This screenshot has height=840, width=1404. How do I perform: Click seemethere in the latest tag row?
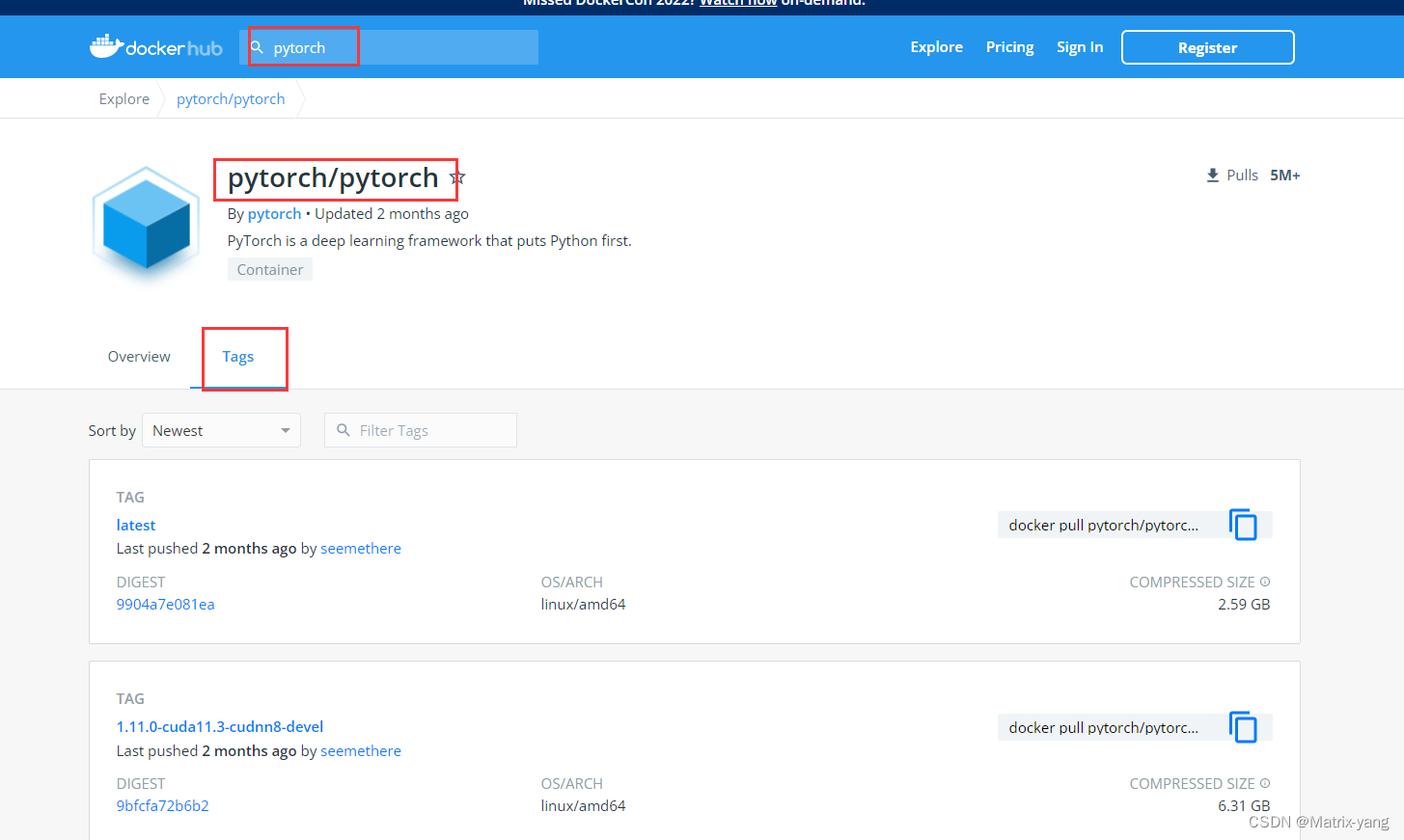click(x=361, y=548)
